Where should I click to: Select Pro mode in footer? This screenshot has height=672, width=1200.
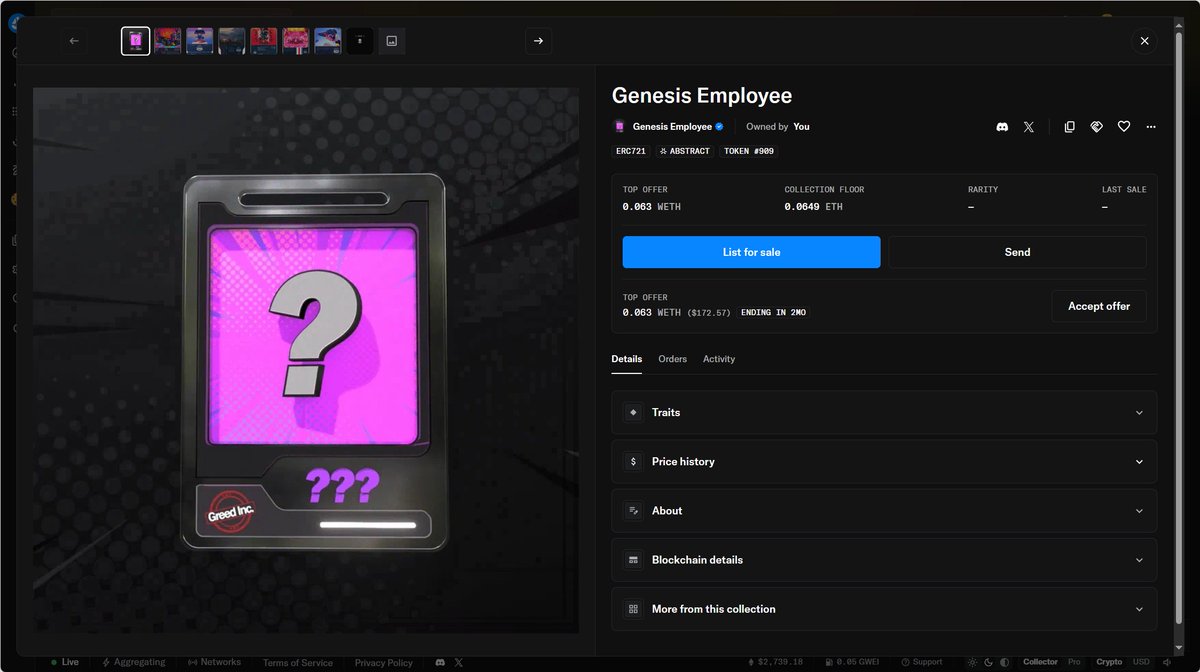coord(1074,662)
